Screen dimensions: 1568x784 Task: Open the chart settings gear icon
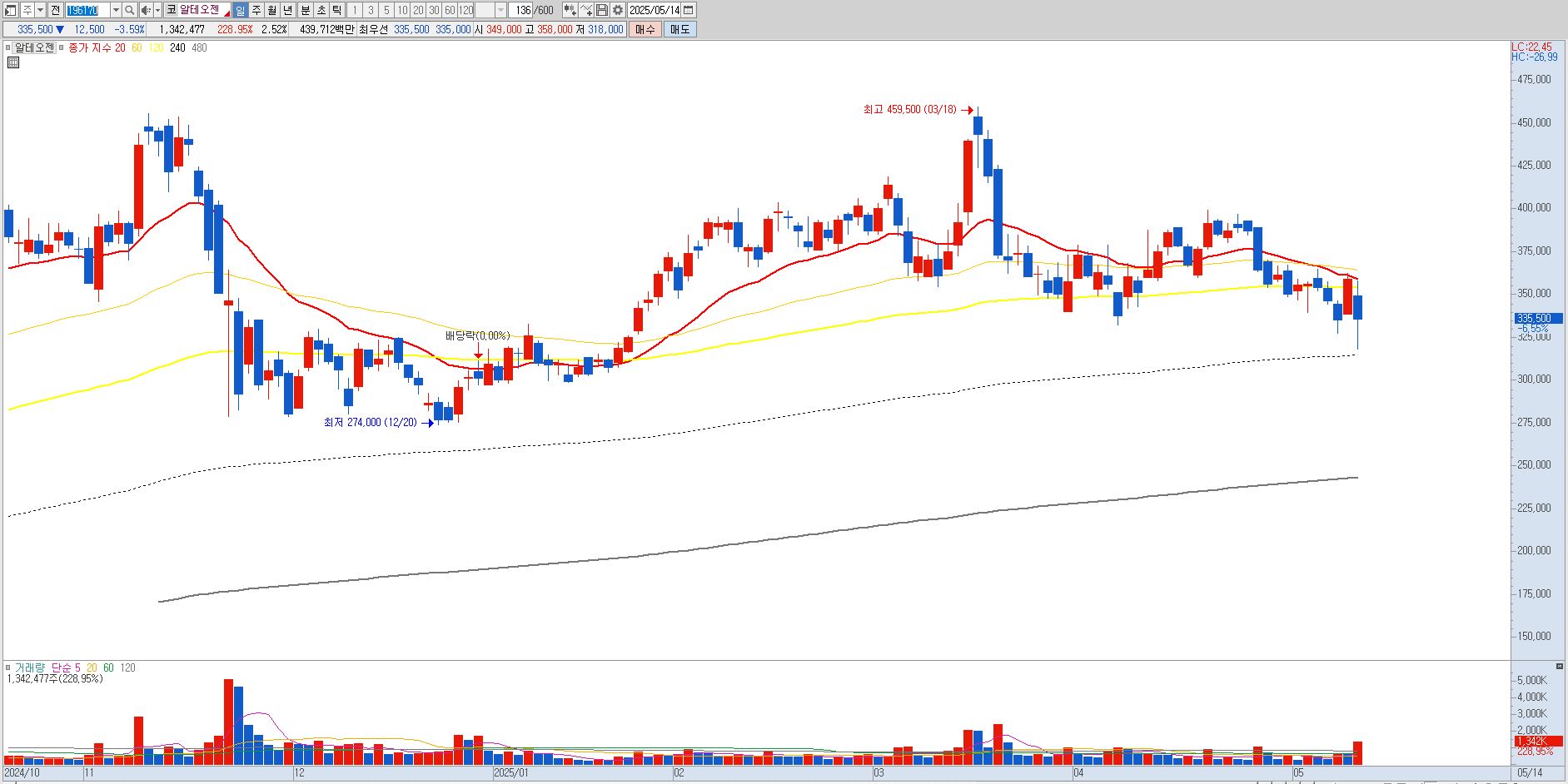pos(617,10)
